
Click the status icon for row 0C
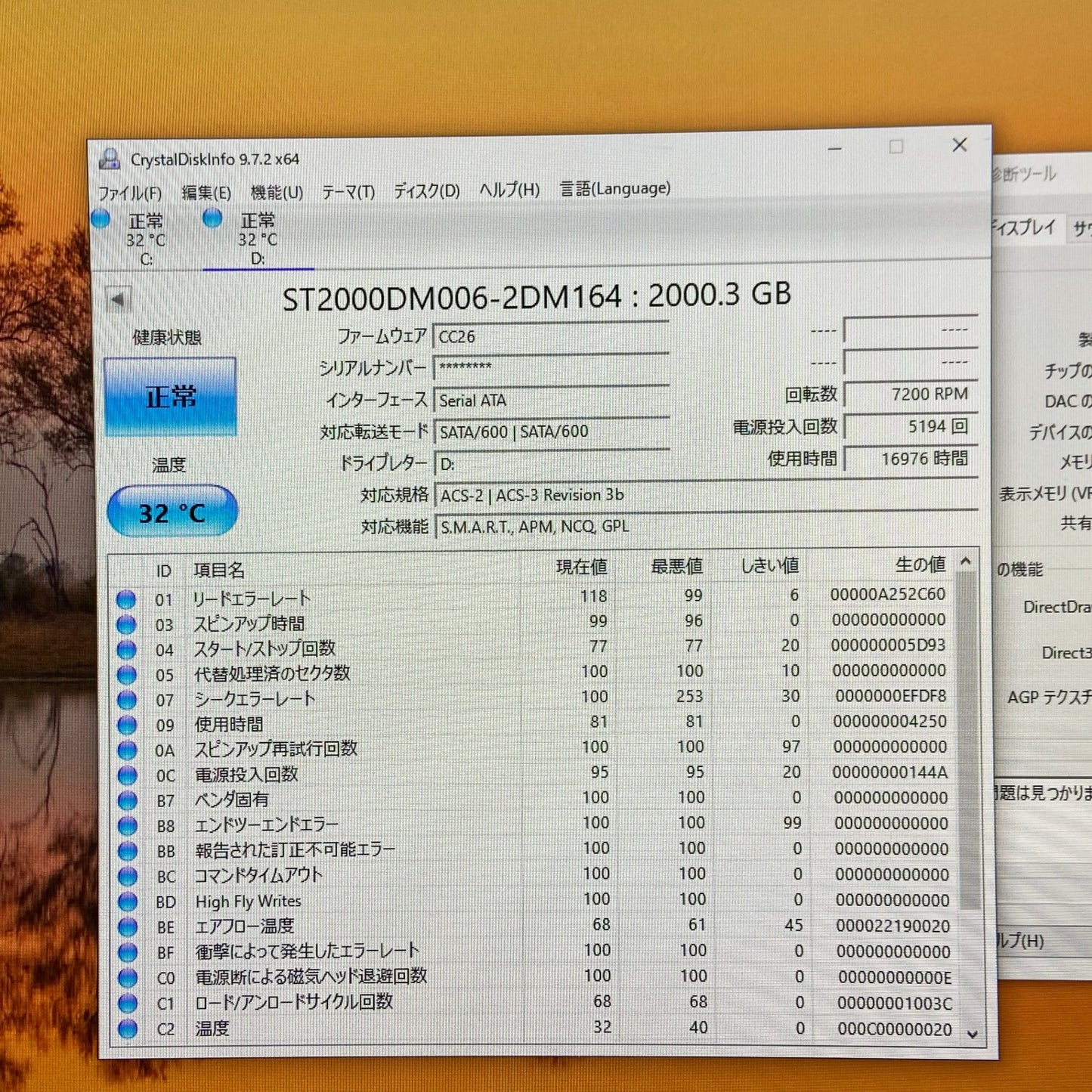coord(127,775)
